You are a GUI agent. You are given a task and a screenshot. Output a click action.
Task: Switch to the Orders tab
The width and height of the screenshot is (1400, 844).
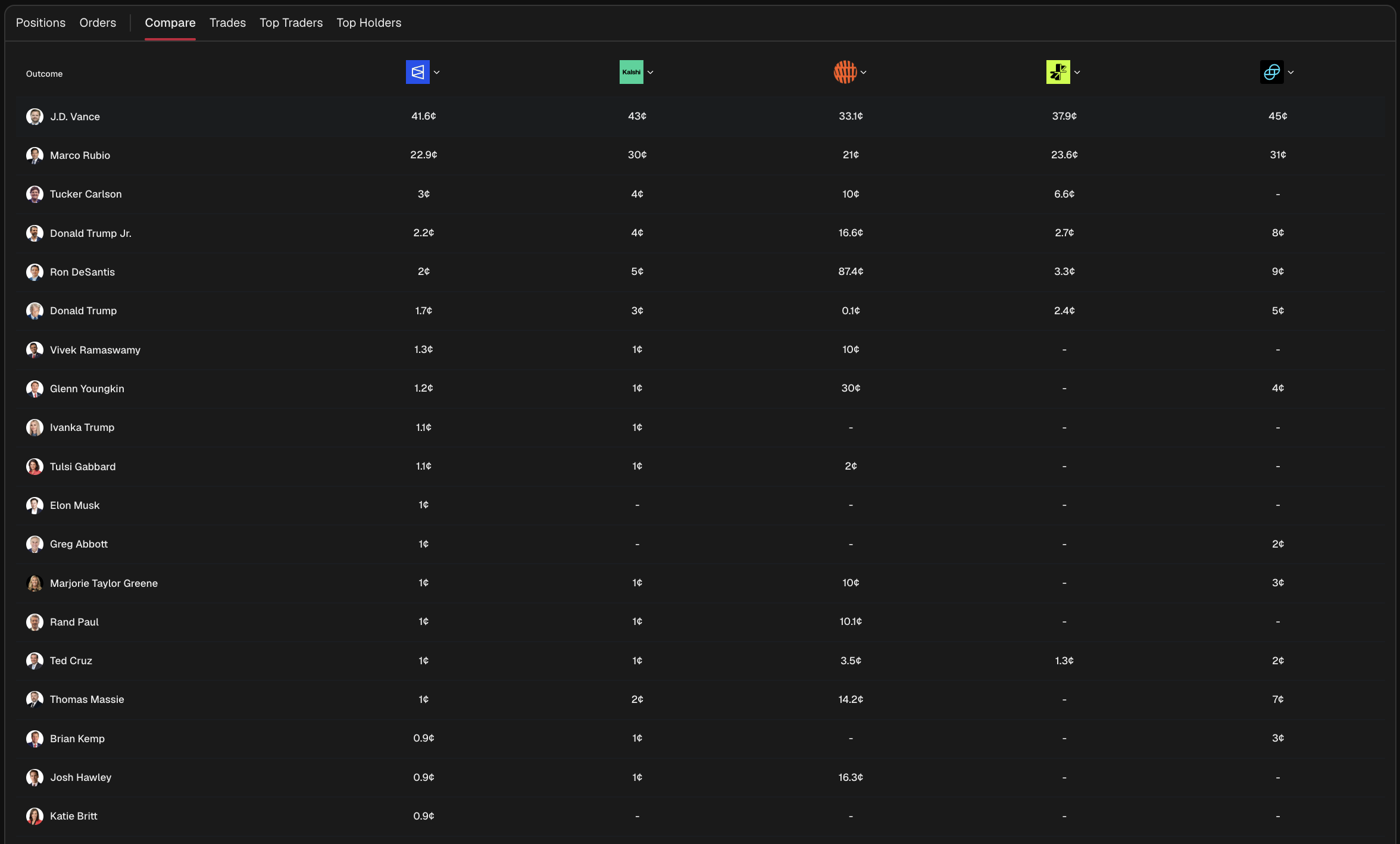coord(98,23)
